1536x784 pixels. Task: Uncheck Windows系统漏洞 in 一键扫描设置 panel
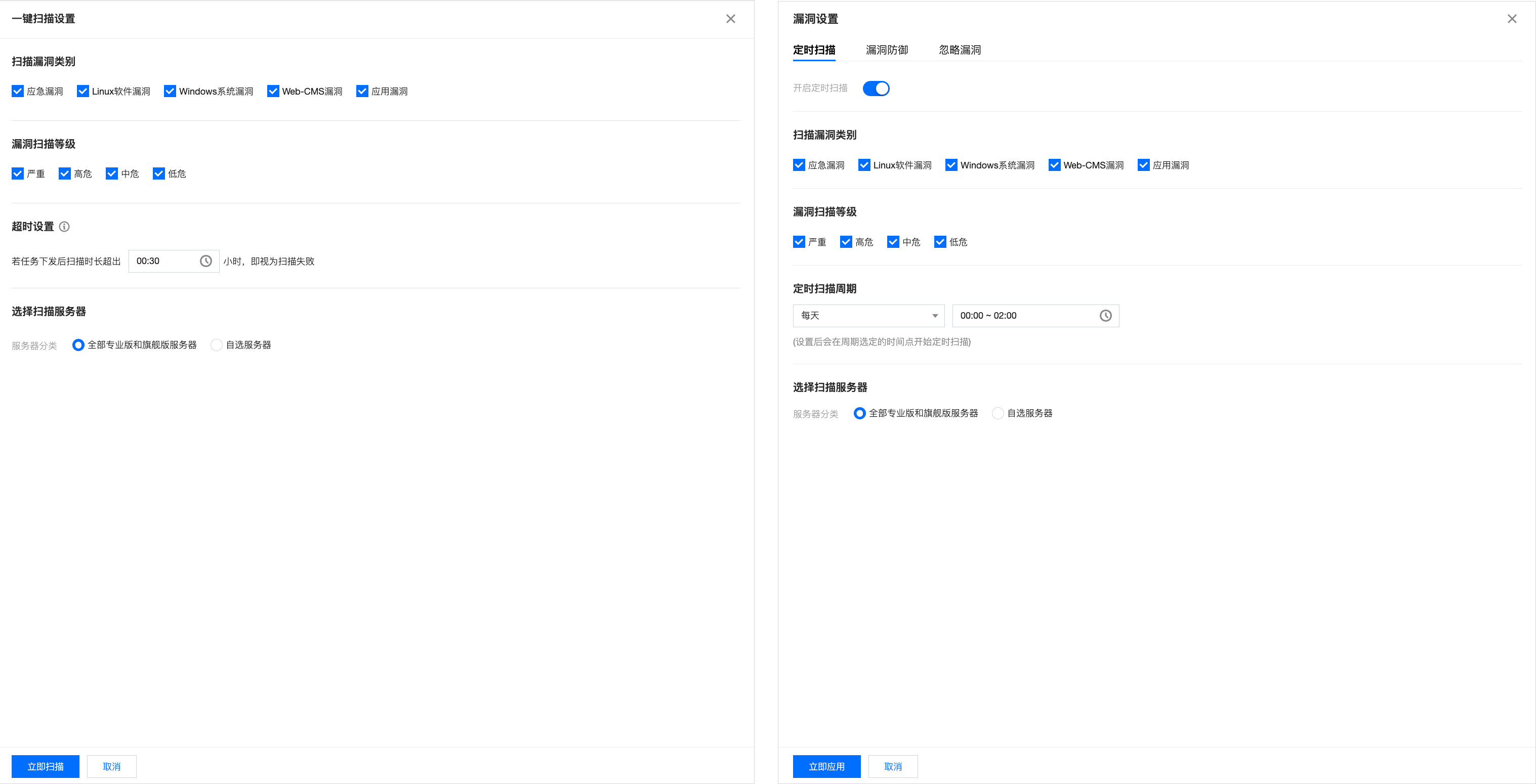[x=170, y=91]
